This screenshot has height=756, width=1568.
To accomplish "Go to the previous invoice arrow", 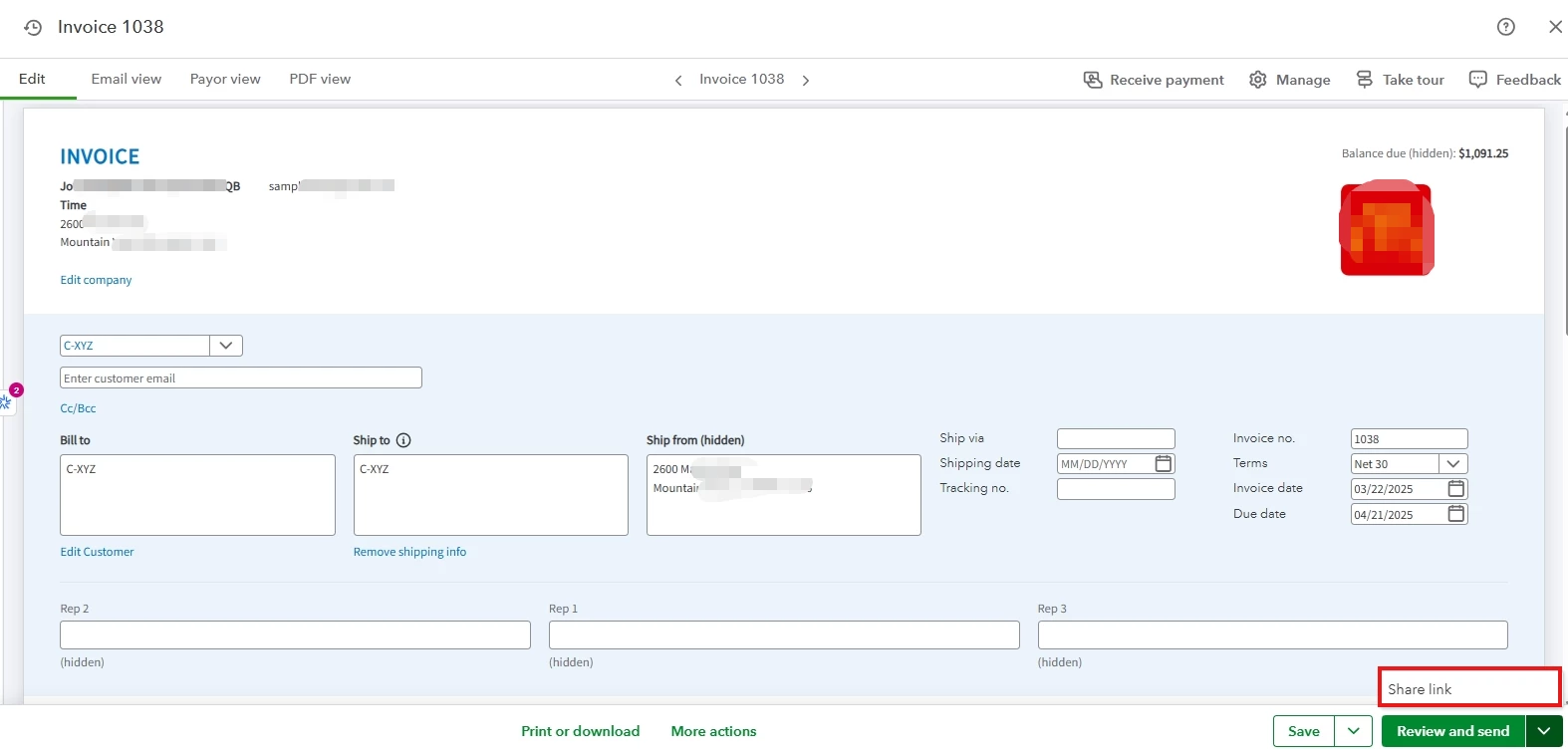I will click(x=678, y=80).
